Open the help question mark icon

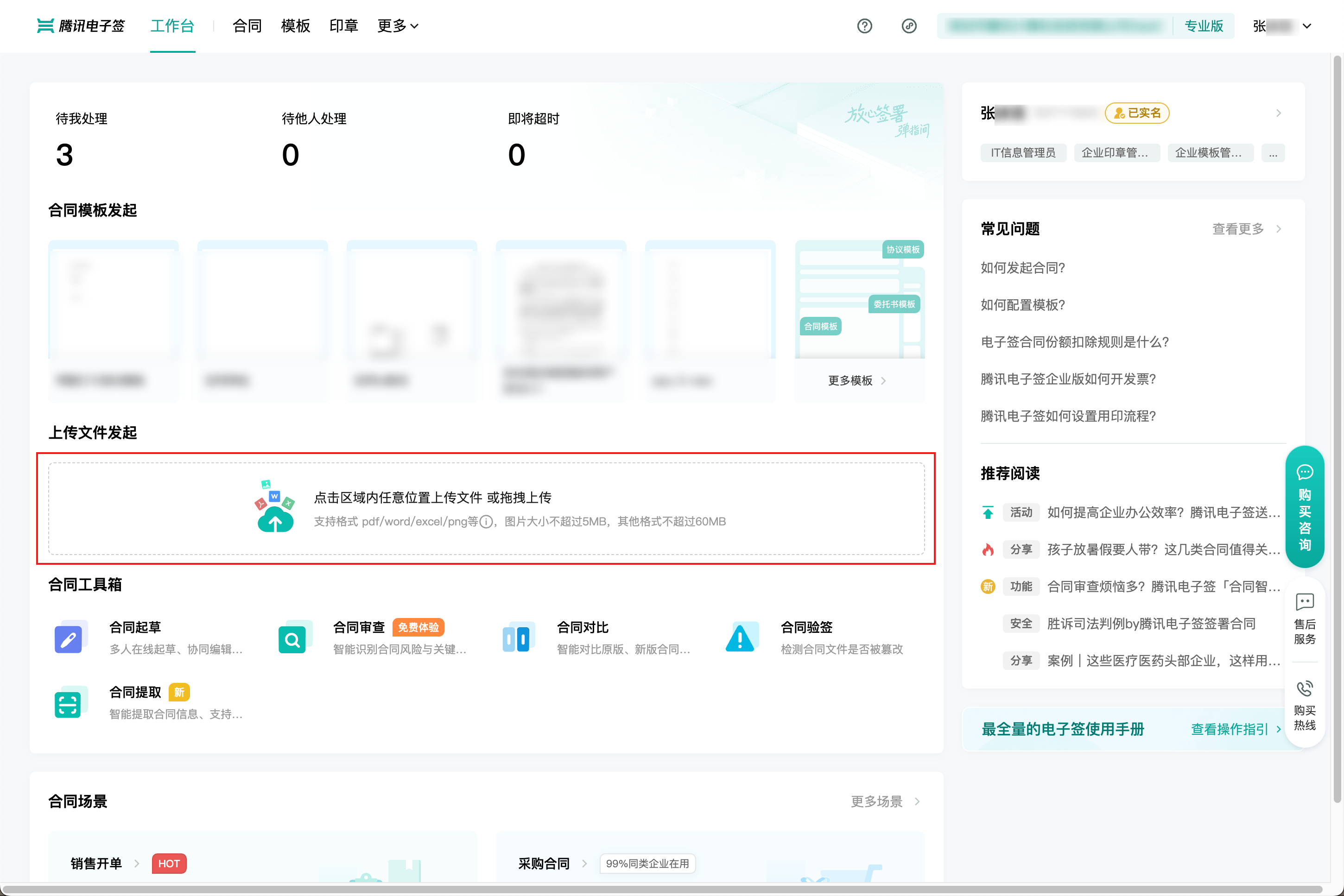864,26
